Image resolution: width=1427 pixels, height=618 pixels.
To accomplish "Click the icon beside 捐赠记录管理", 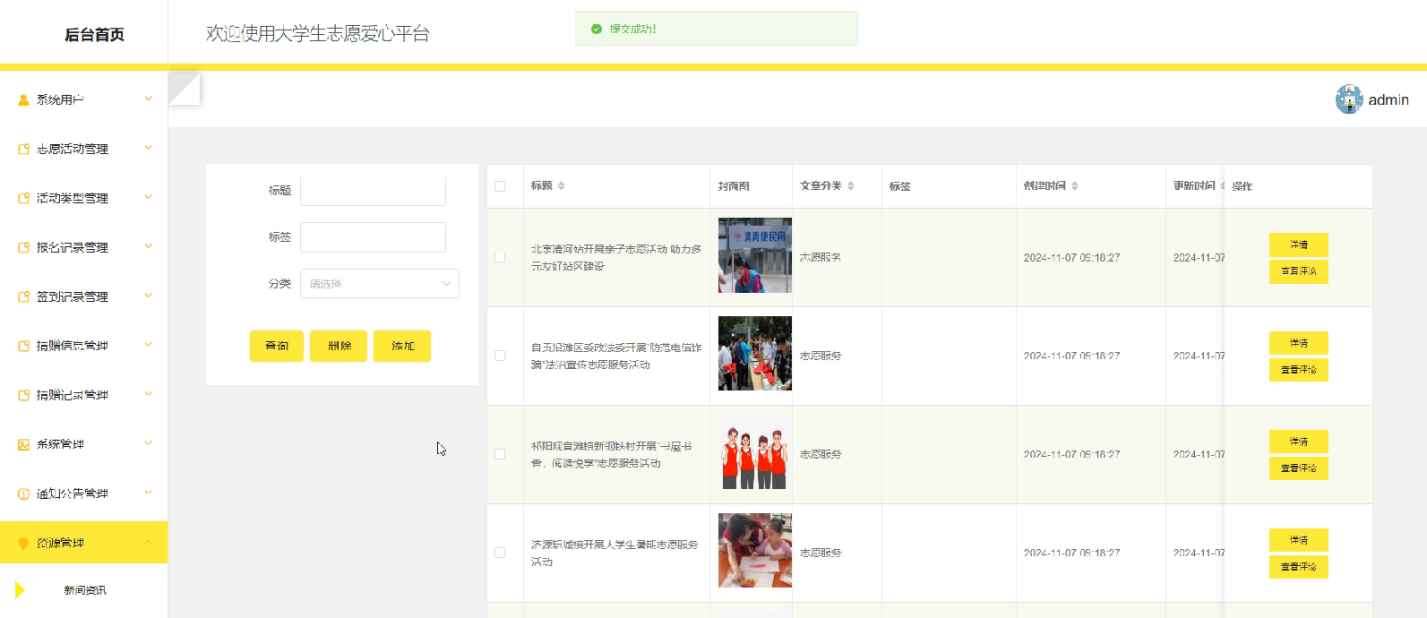I will [x=24, y=395].
